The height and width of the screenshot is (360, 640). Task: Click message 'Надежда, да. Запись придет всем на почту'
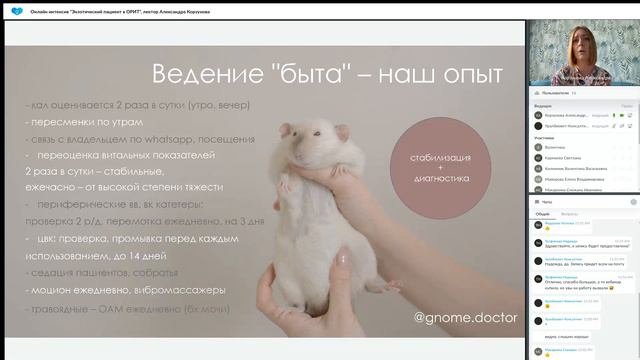click(584, 264)
